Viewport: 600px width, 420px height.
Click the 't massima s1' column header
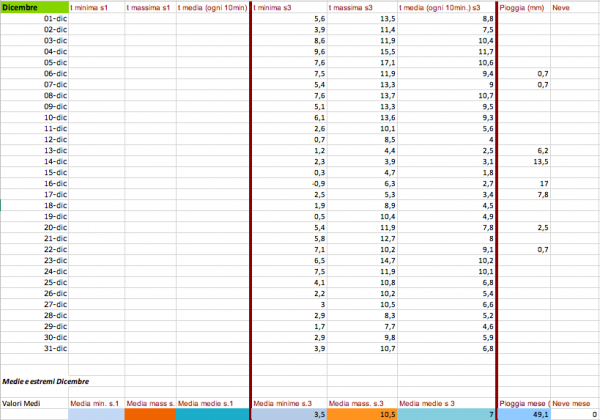(150, 7)
